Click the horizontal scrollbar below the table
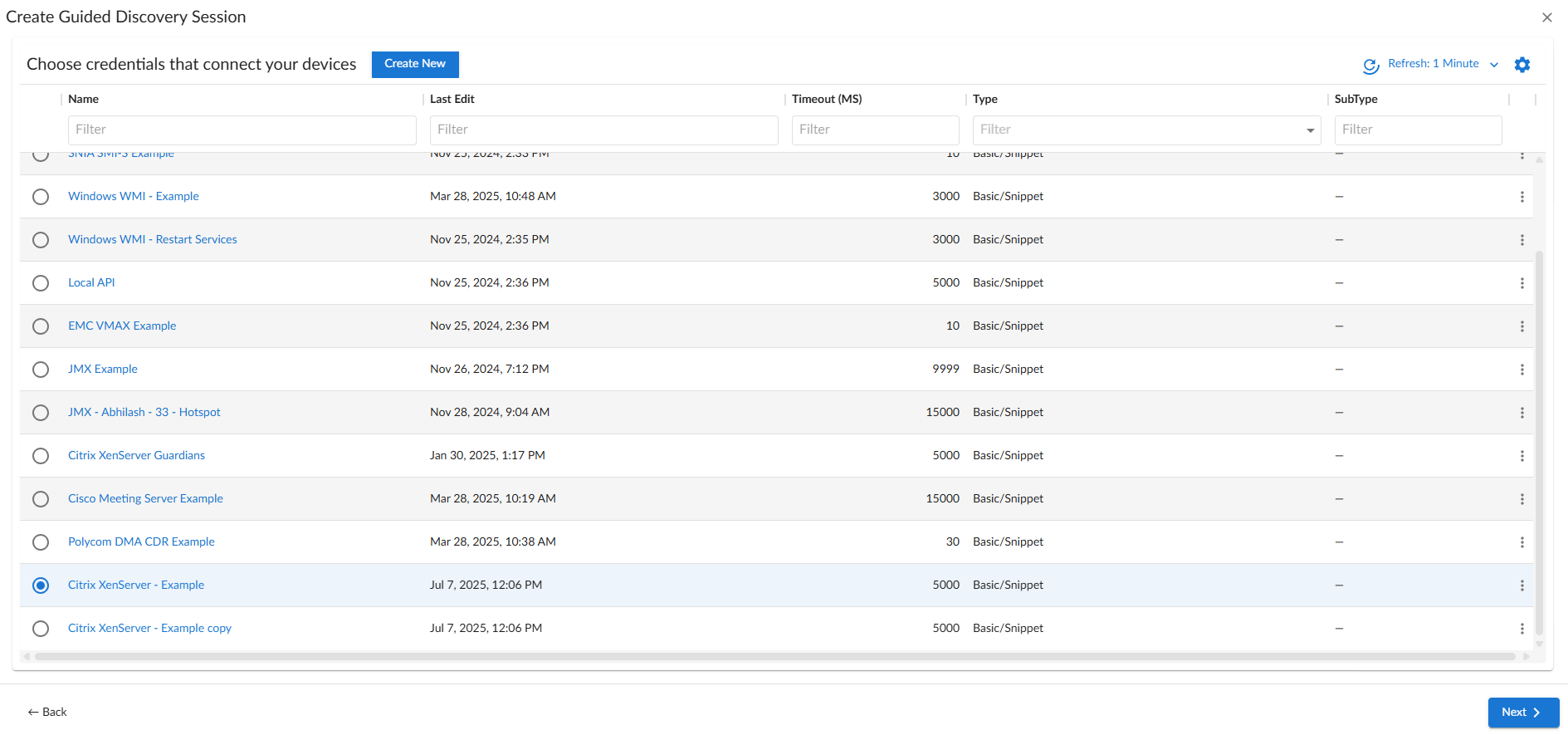Viewport: 1568px width, 735px height. (772, 656)
